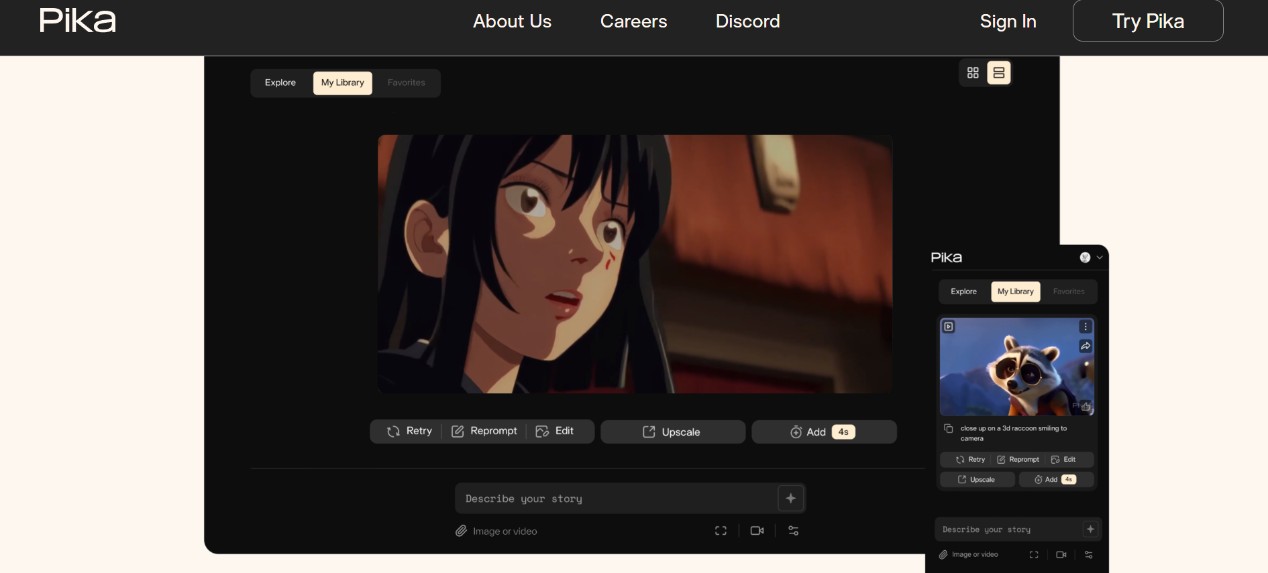Viewport: 1268px width, 573px height.
Task: Open three-dot menu on the raccoon video
Action: (x=1085, y=327)
